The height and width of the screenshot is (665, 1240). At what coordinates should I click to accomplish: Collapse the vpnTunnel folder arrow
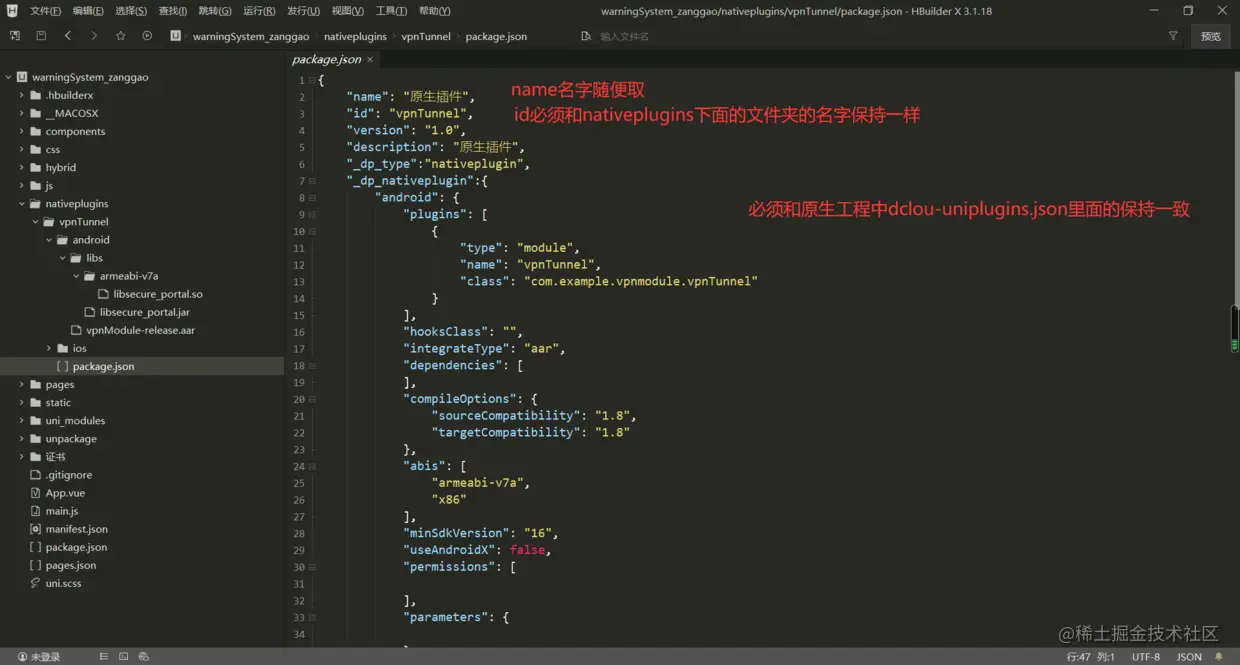click(35, 222)
